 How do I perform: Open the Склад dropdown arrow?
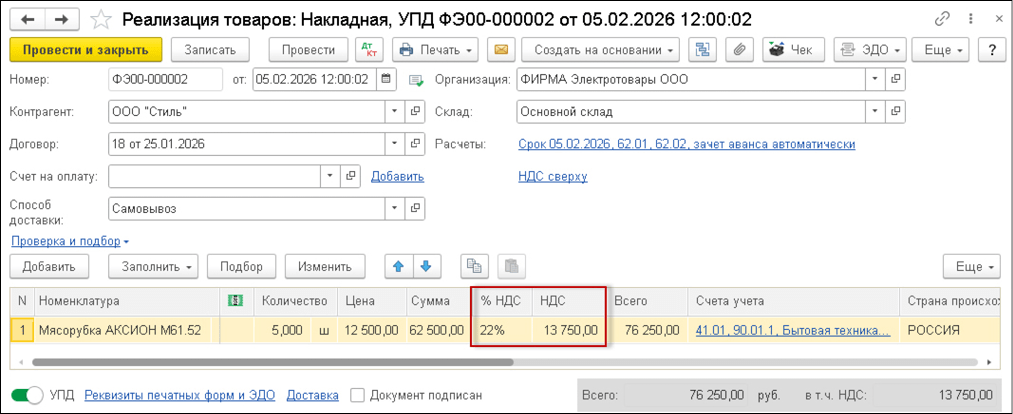click(875, 112)
